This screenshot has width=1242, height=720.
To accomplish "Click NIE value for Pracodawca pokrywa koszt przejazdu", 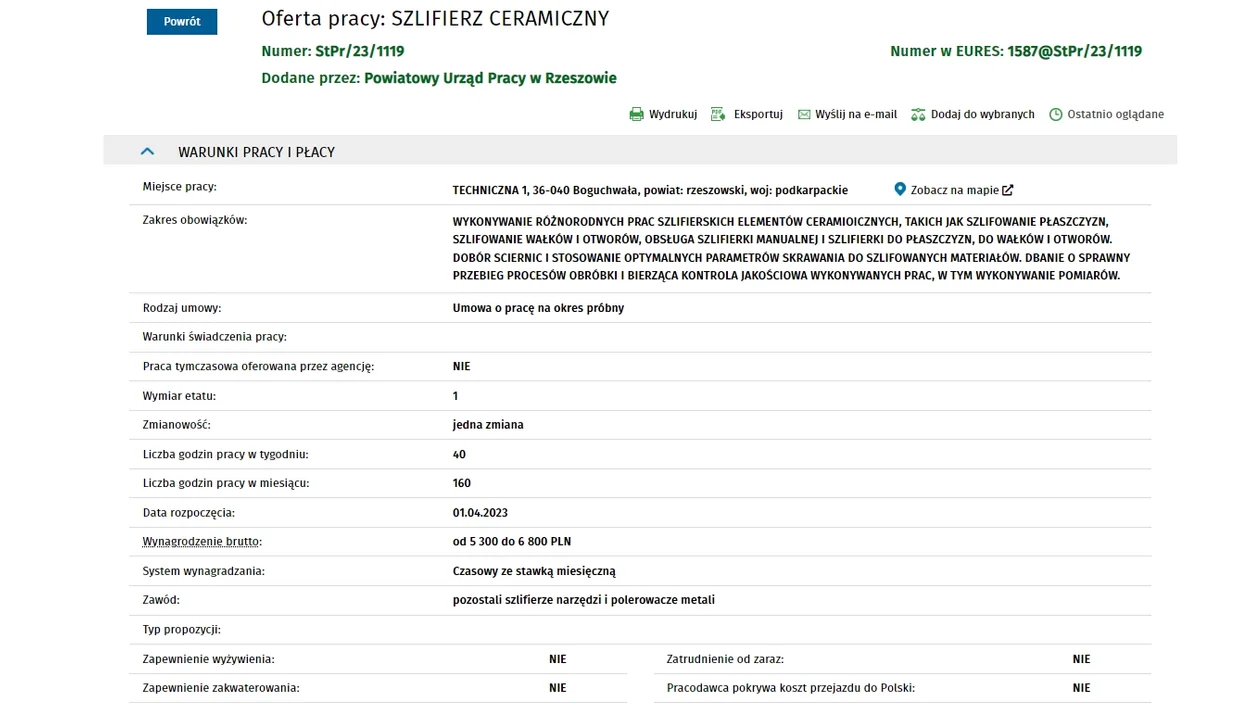I will coord(1081,688).
